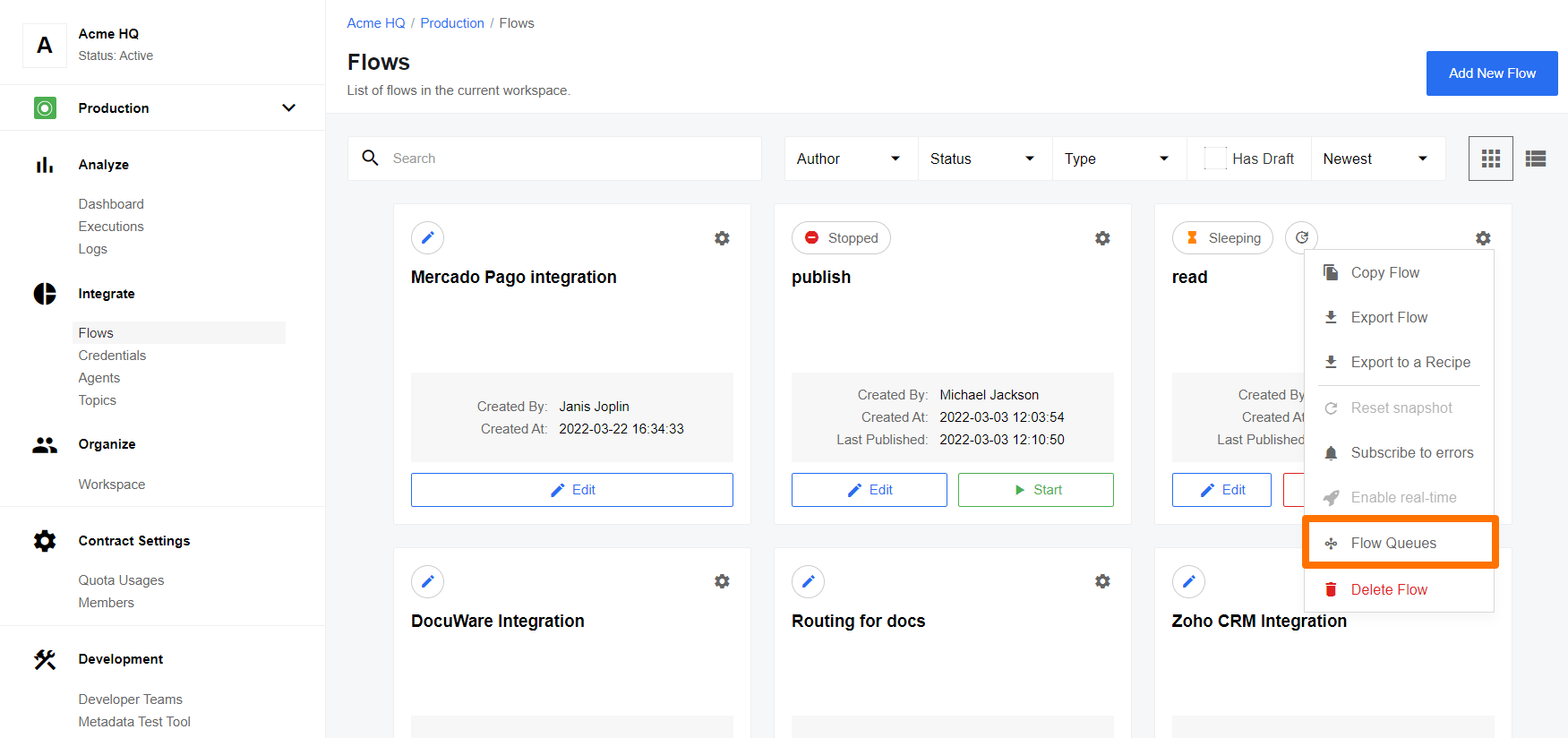Click draft pencil icon on Mercado Pago card
This screenshot has width=1568, height=738.
click(428, 237)
